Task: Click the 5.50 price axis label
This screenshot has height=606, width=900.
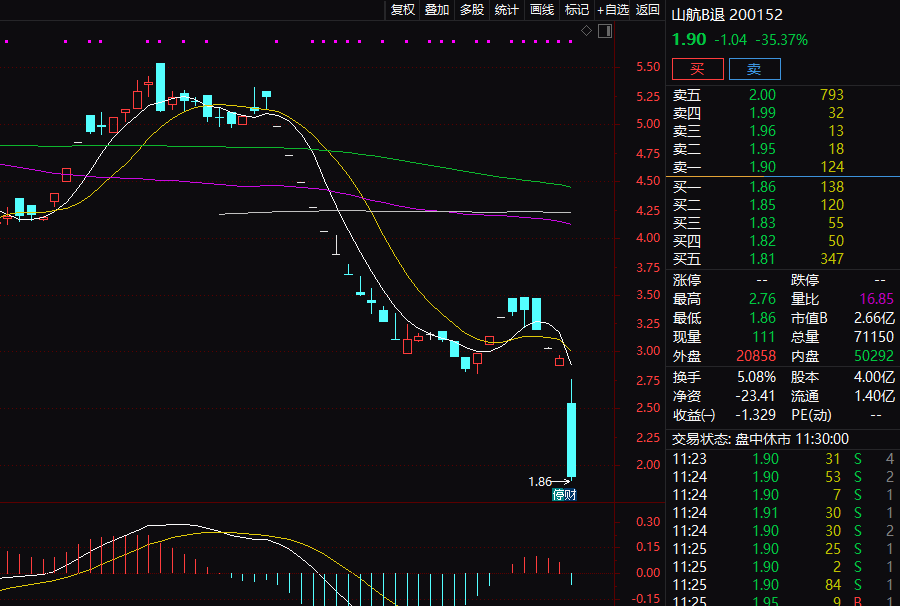Action: point(648,67)
